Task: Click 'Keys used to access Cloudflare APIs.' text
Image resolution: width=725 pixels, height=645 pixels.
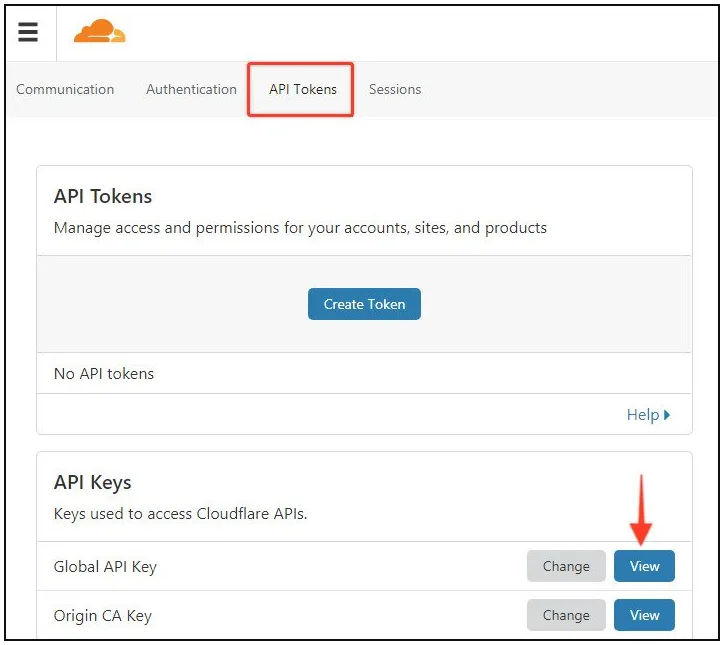Action: click(180, 514)
